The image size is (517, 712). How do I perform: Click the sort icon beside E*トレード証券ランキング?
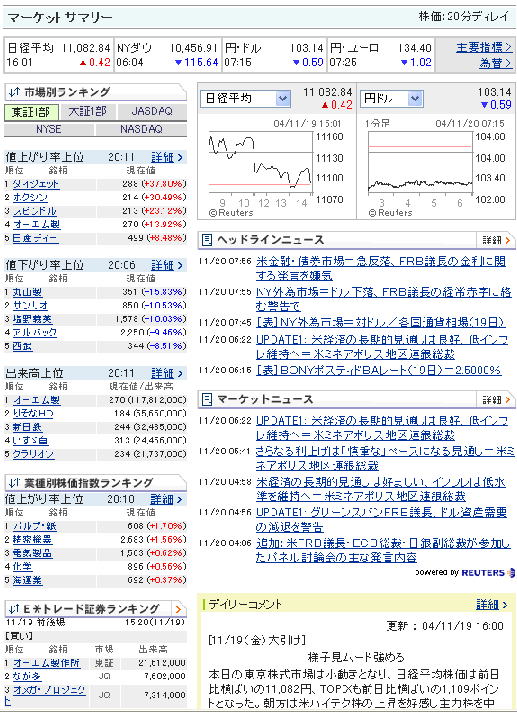click(x=14, y=608)
